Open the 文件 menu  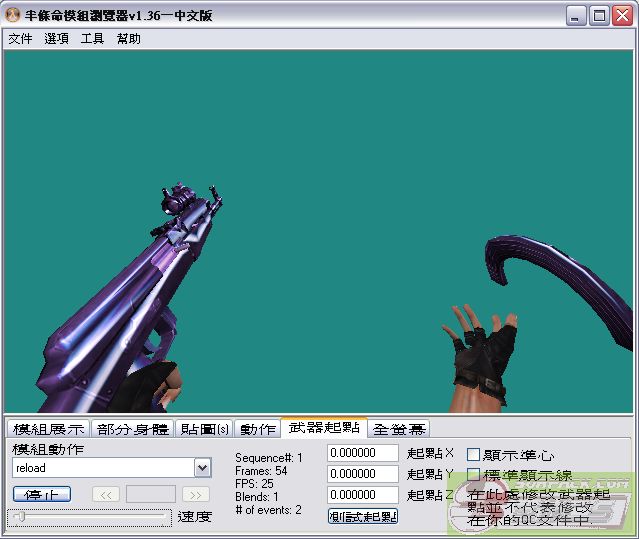click(20, 39)
